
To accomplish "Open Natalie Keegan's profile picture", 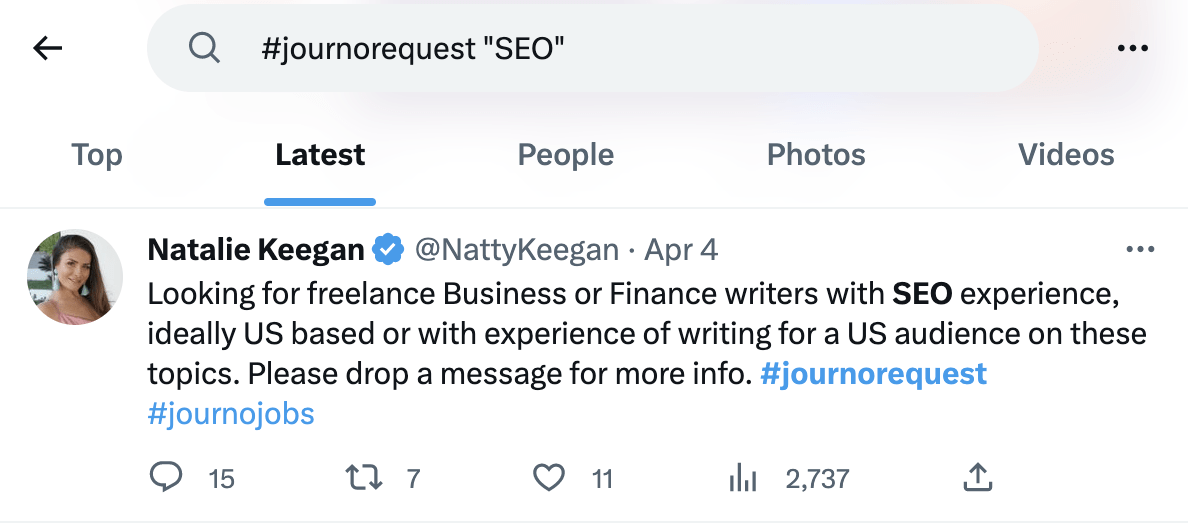I will [x=75, y=277].
